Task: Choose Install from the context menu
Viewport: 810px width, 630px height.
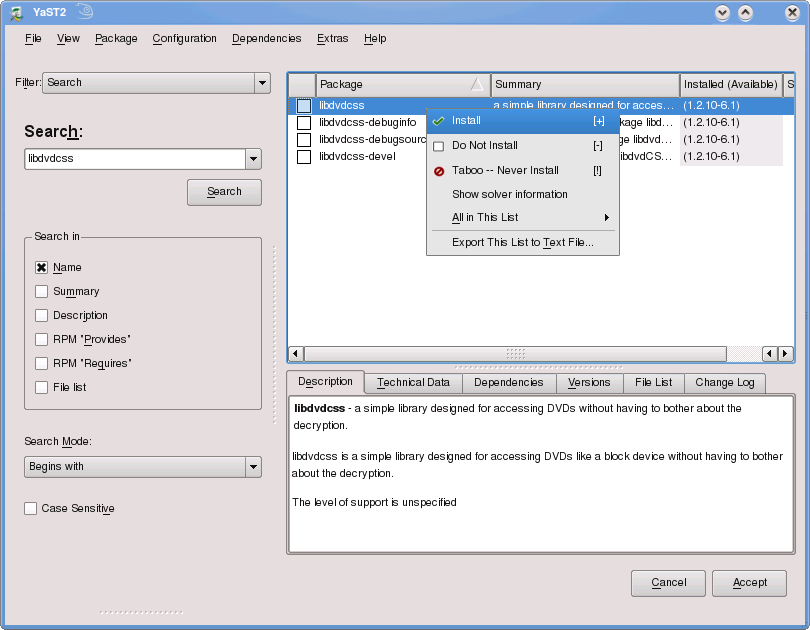Action: click(523, 121)
